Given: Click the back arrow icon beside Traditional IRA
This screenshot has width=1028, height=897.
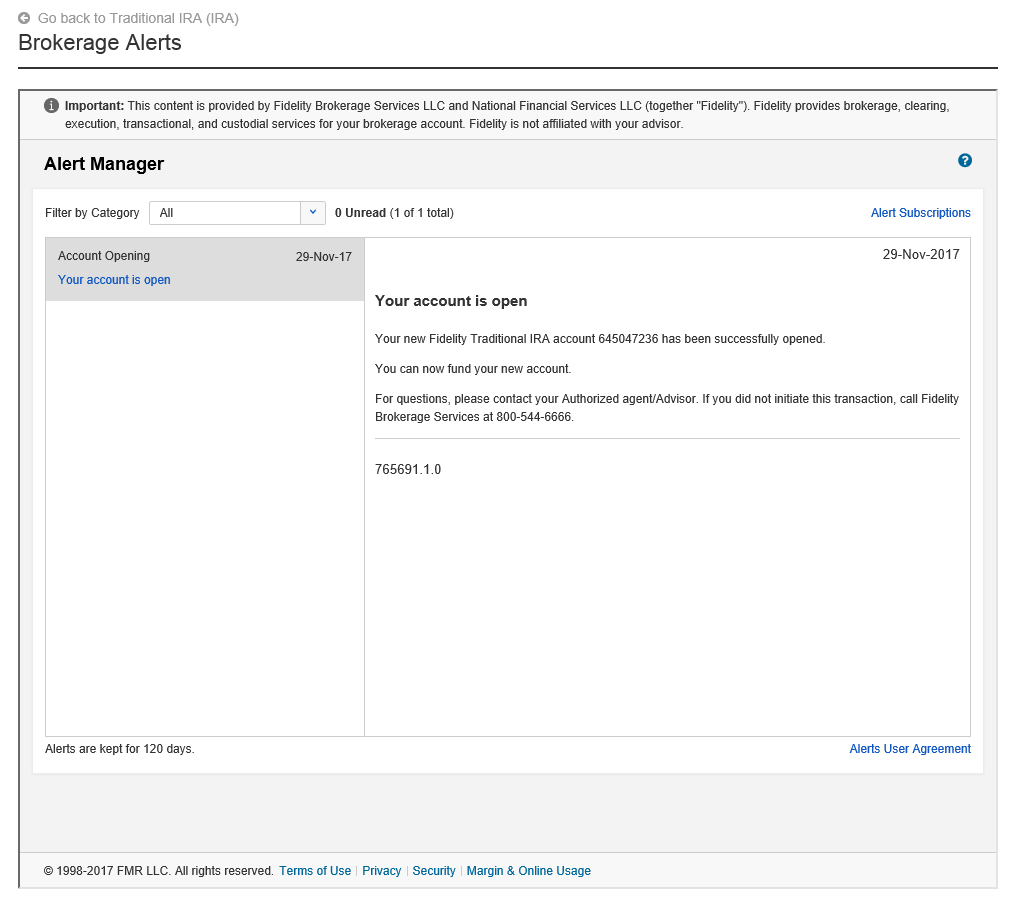Looking at the screenshot, I should pyautogui.click(x=24, y=18).
